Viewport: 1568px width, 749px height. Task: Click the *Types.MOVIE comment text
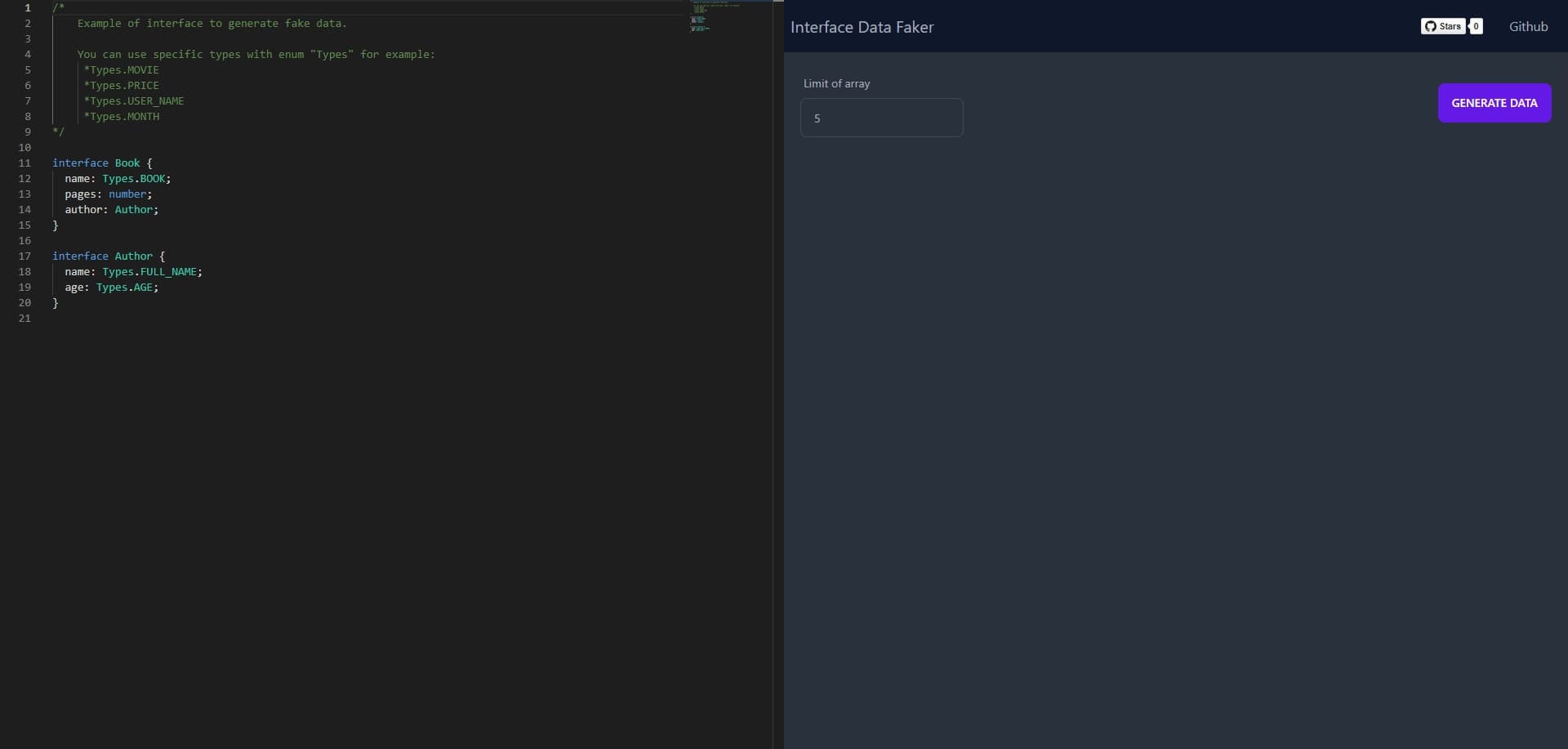[122, 69]
